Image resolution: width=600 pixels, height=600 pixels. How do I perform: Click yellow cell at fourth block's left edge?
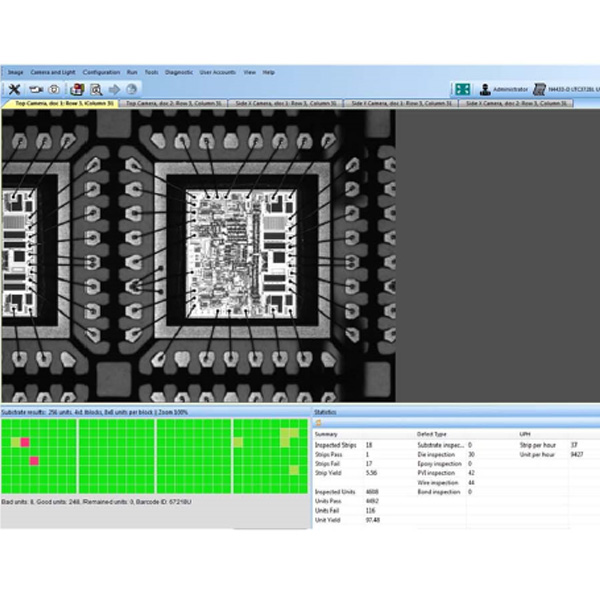238,442
